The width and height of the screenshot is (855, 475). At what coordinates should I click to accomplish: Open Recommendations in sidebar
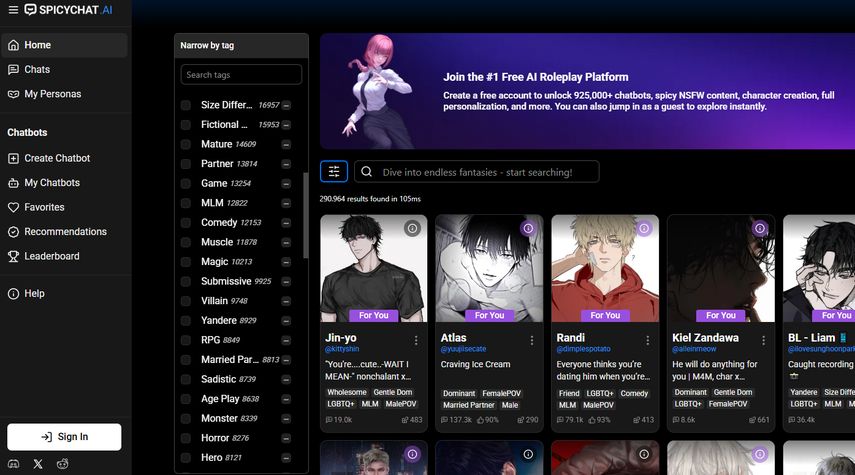(x=64, y=232)
